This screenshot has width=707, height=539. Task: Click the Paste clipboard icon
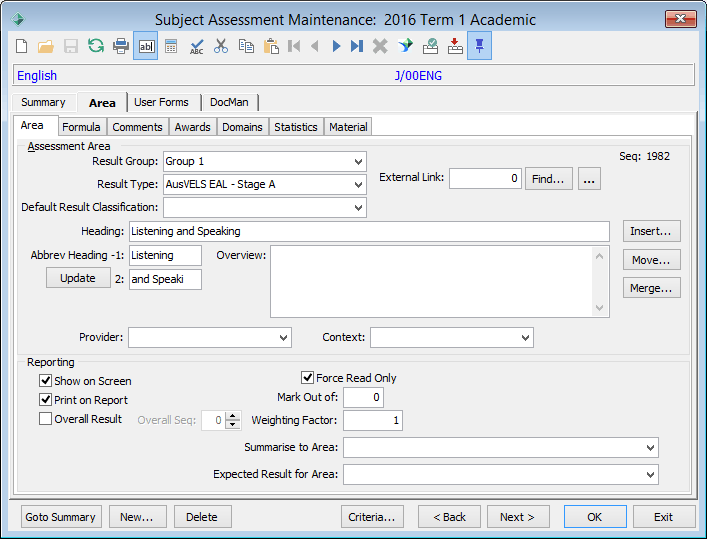pos(271,46)
